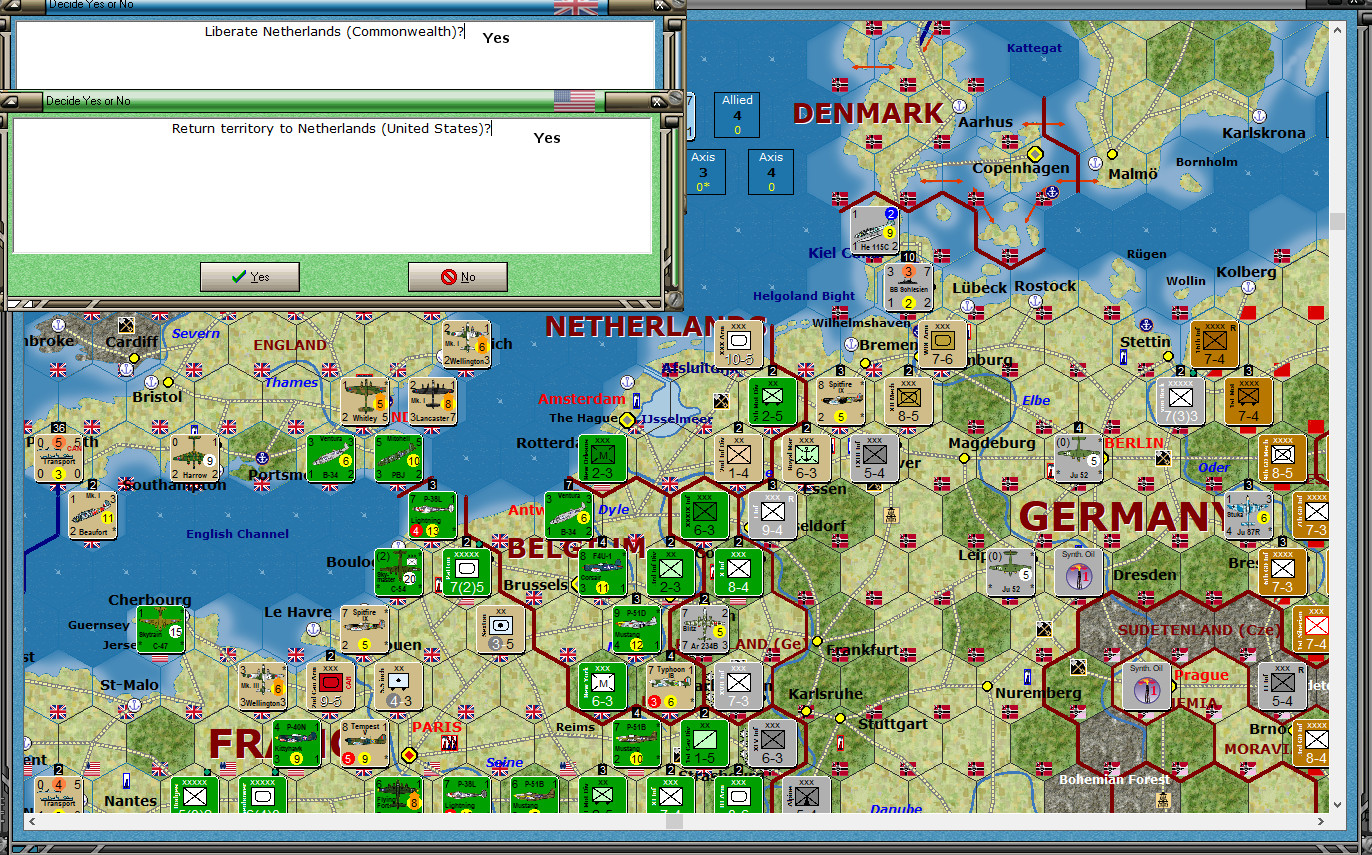Select the Typhoon IB fighter counter
1372x855 pixels.
pos(670,687)
